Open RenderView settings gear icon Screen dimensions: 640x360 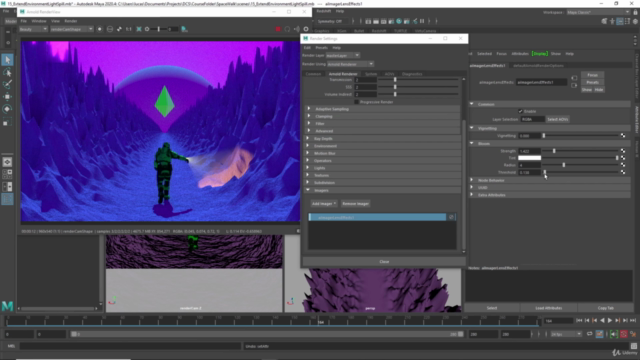pos(306,29)
